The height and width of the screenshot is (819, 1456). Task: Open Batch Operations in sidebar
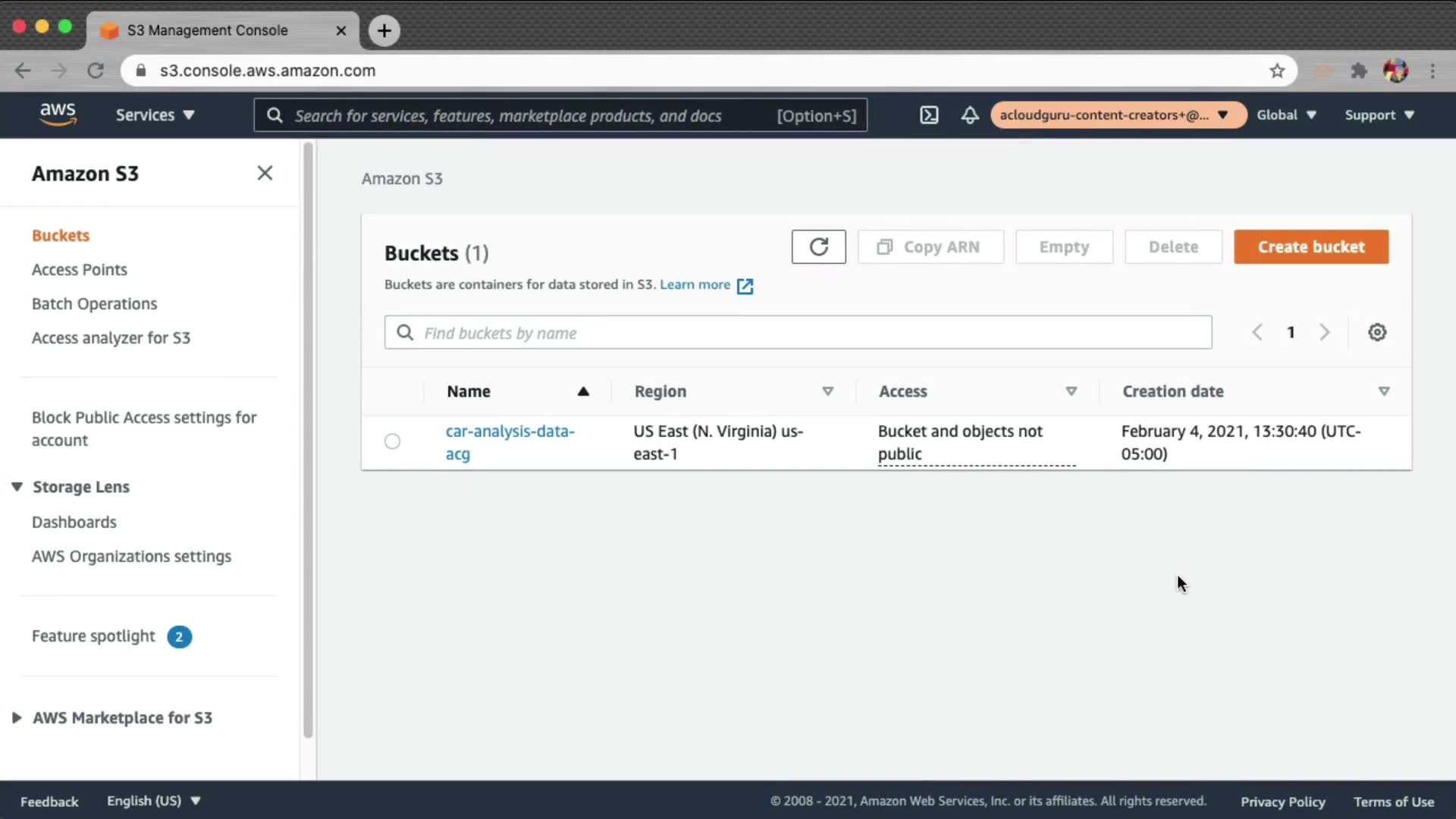(94, 304)
